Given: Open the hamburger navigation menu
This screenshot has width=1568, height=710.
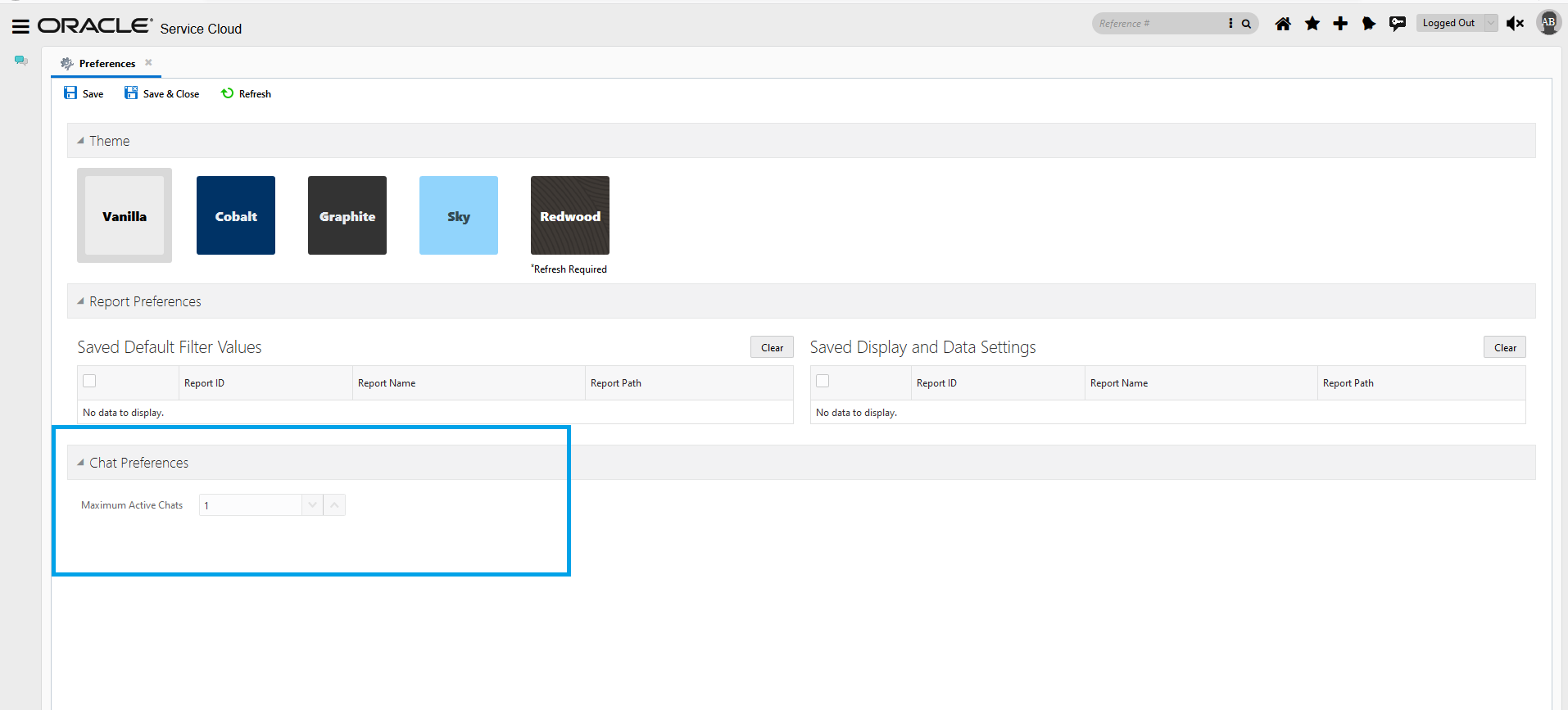Looking at the screenshot, I should click(x=20, y=26).
